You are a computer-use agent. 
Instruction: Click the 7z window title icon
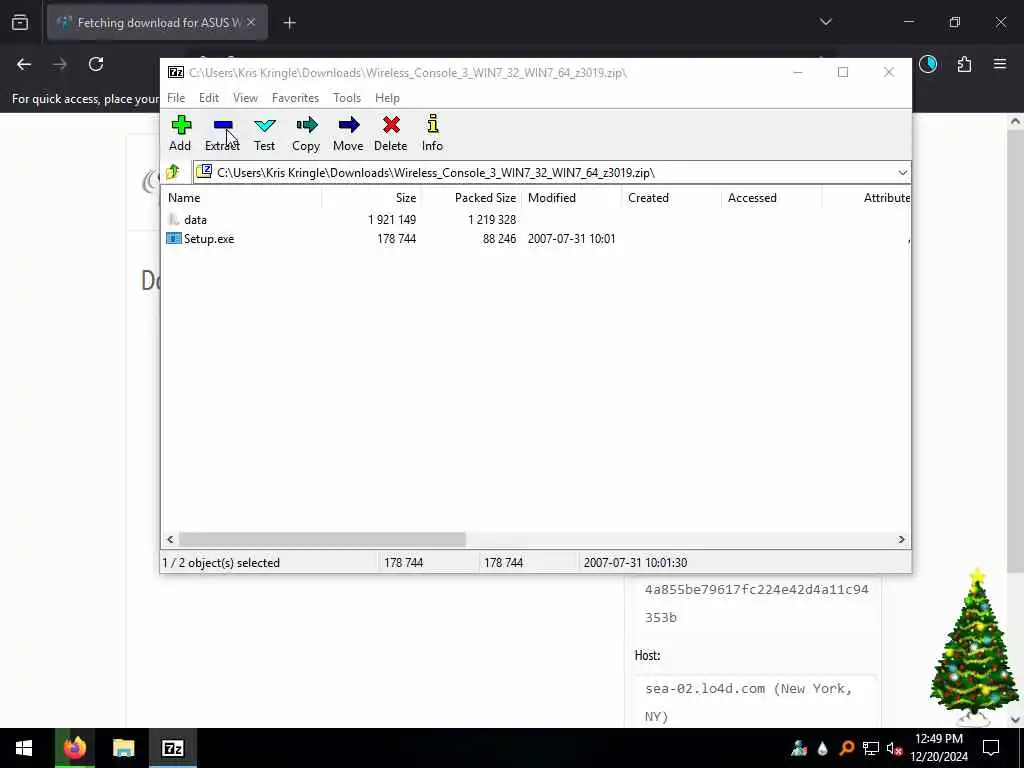(x=176, y=72)
